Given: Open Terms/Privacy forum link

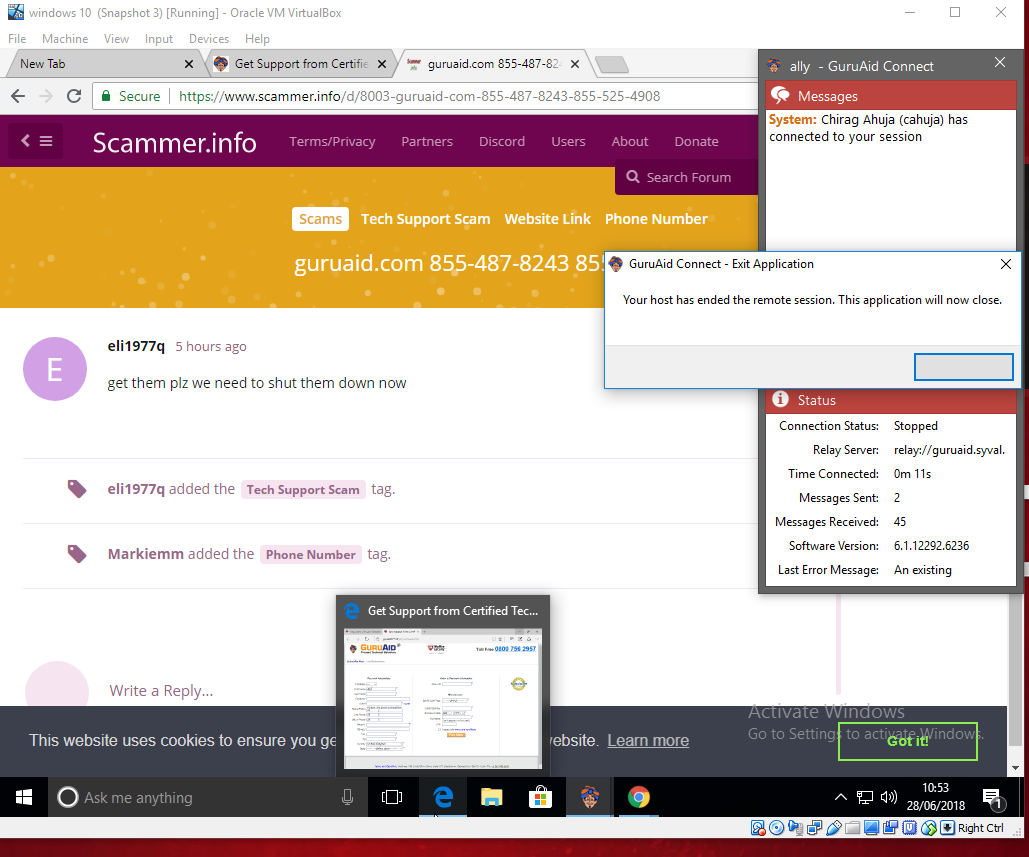Looking at the screenshot, I should 332,141.
